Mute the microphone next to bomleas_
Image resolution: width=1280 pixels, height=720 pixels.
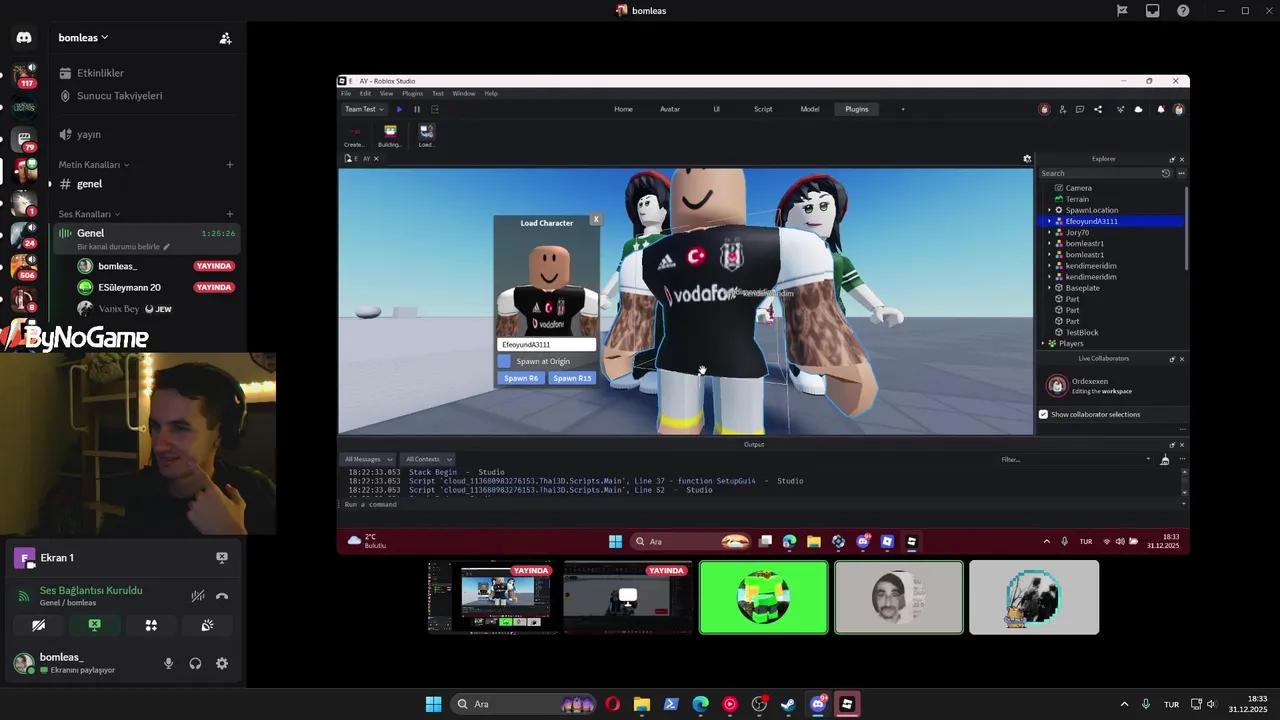pos(168,663)
